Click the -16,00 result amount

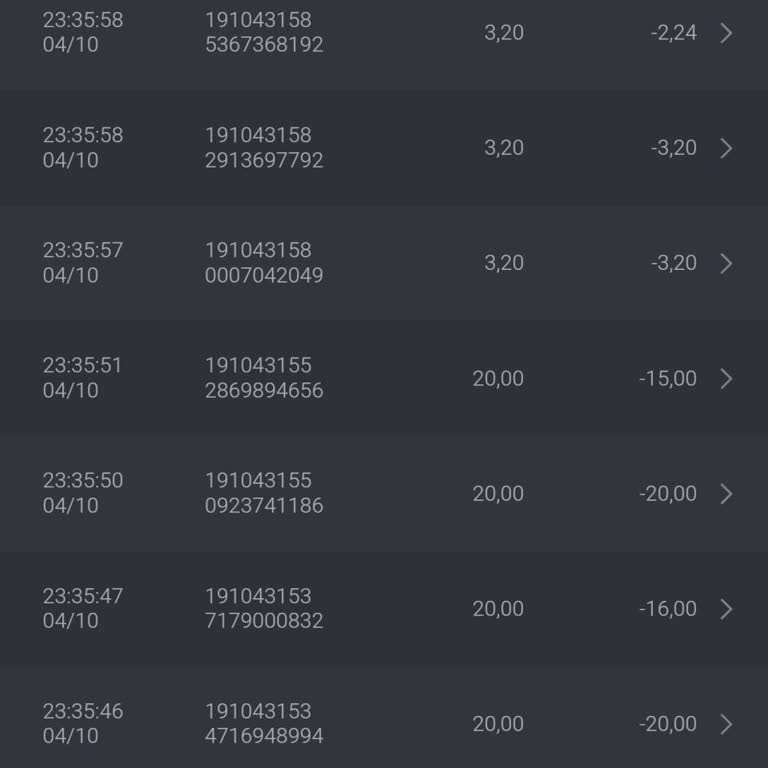pyautogui.click(x=668, y=609)
